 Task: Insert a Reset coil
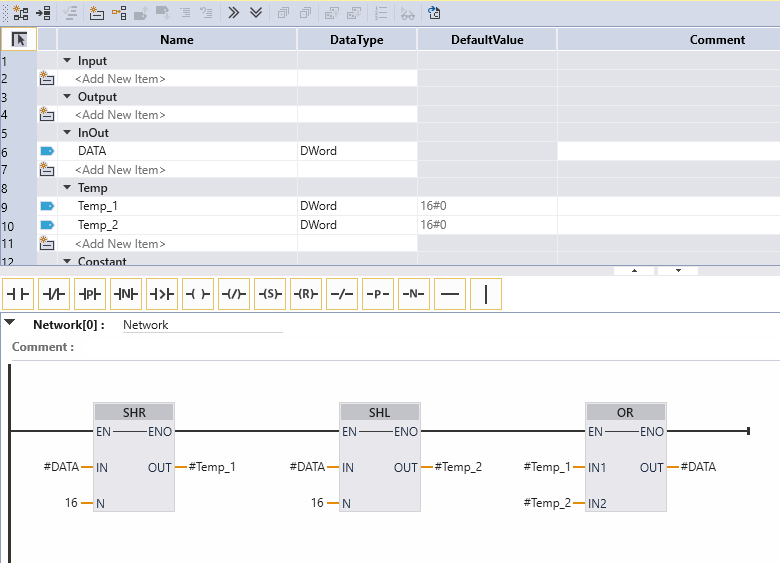pos(306,294)
